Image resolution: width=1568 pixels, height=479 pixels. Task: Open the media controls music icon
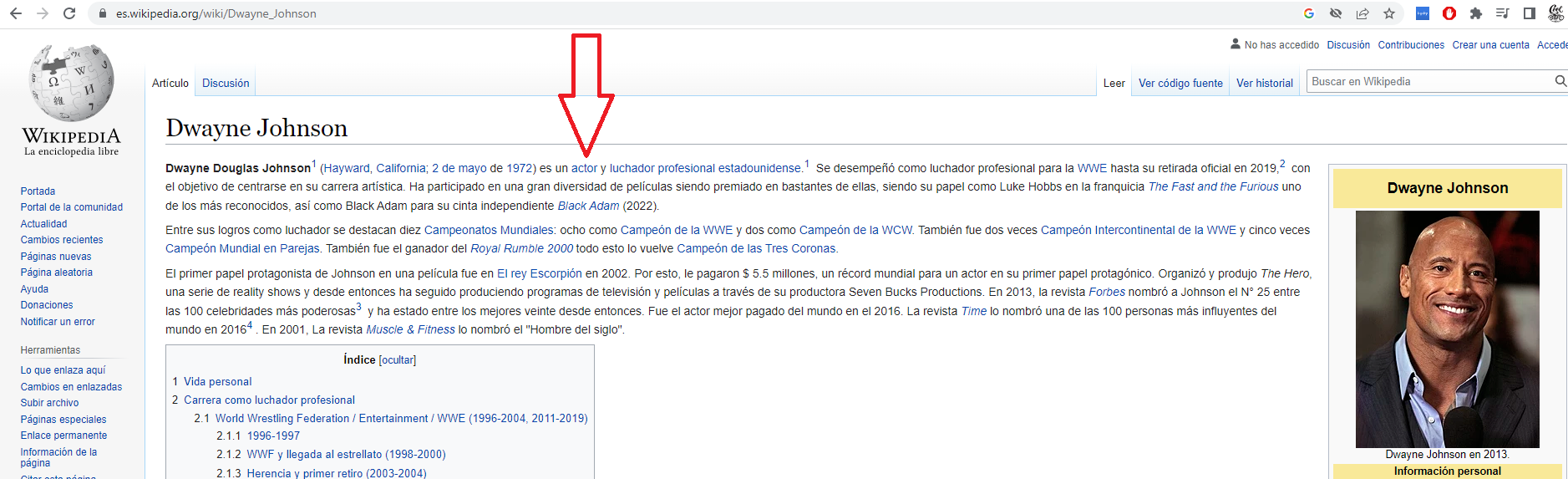coord(1502,13)
